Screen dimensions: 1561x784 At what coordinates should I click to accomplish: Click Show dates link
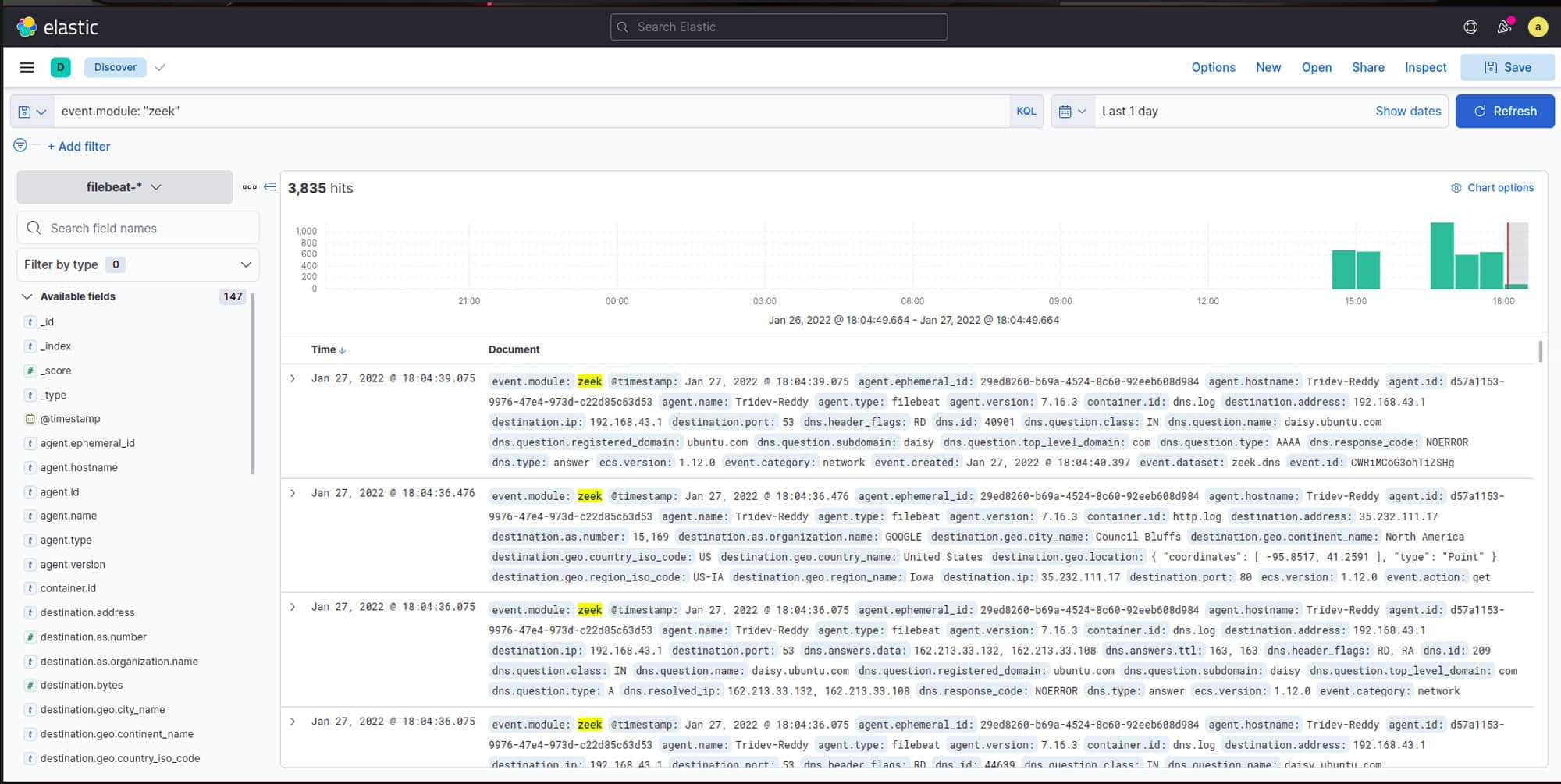[x=1408, y=112]
